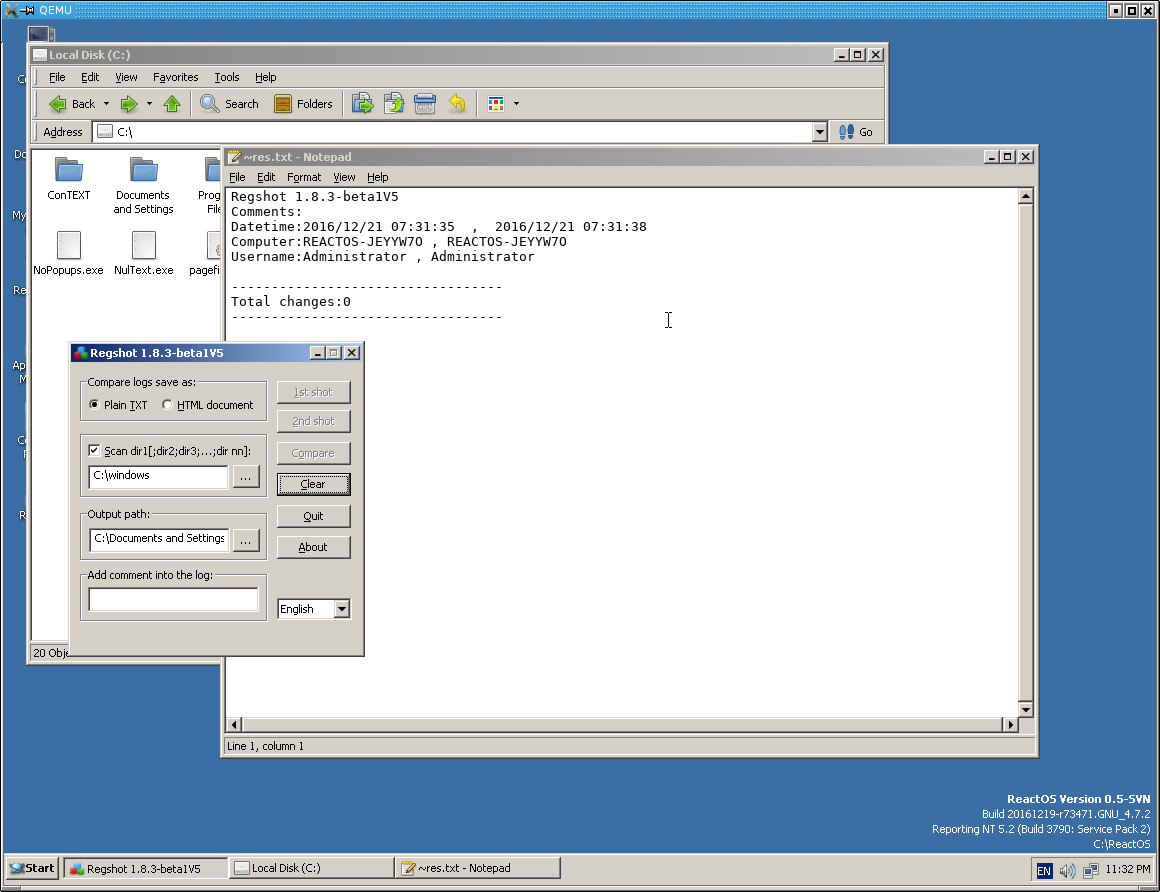Screen dimensions: 1160x892
Task: Switch to Local Disk (C:) taskbar button
Action: (311, 868)
